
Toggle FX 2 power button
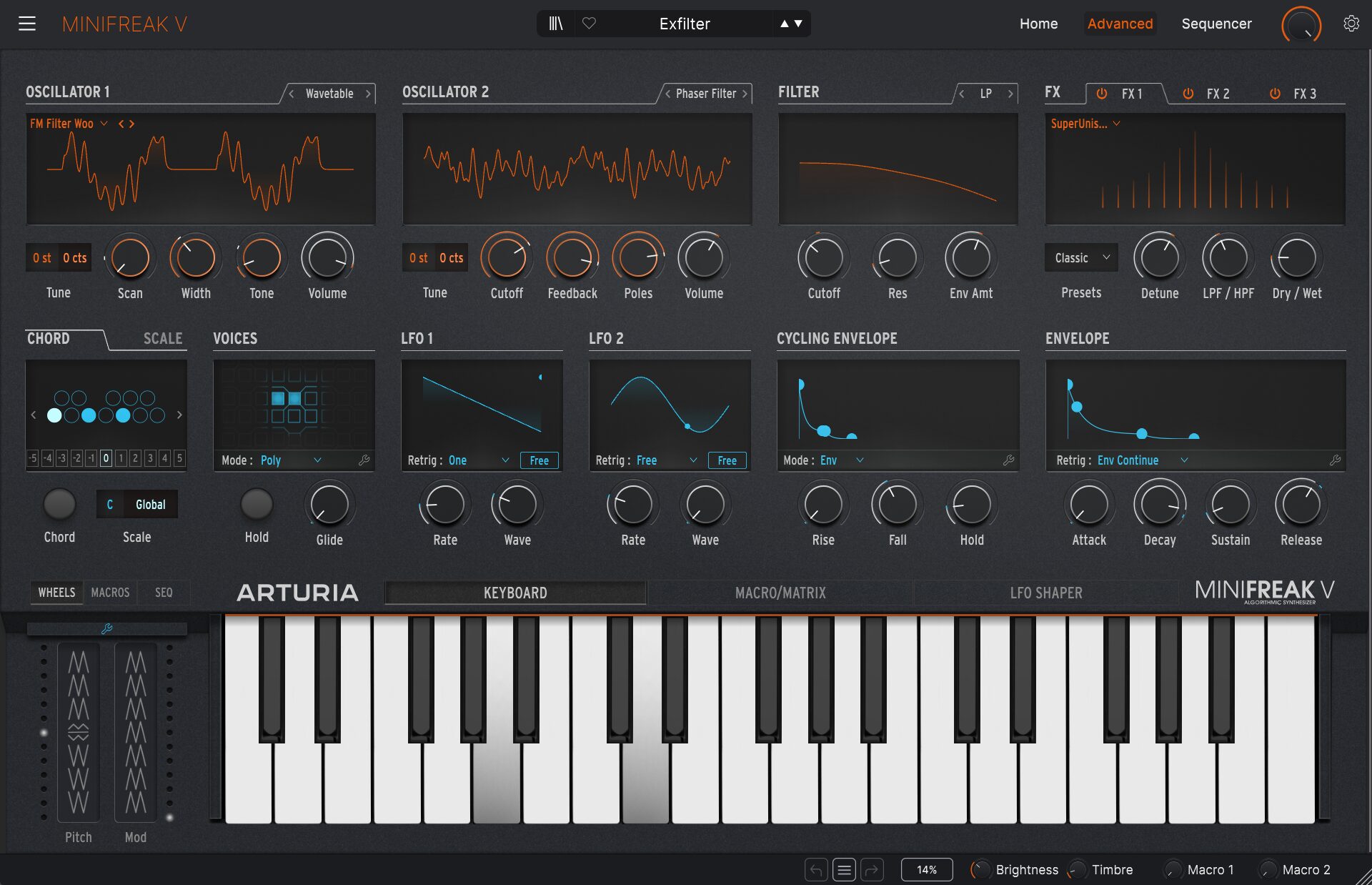click(1188, 94)
